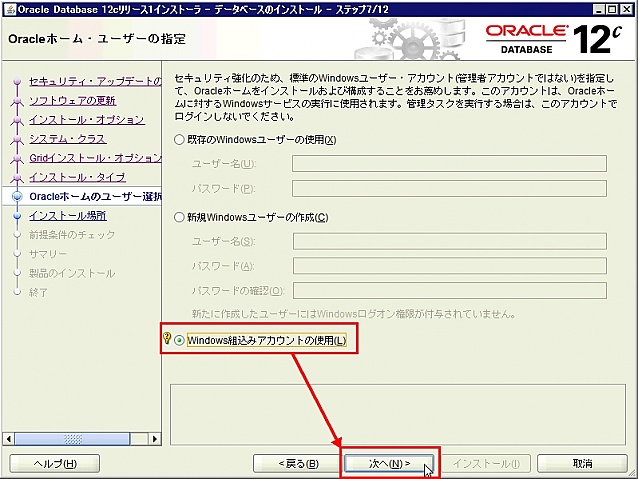This screenshot has width=638, height=479.
Task: Click the Windows logon rights note text
Action: 354,314
